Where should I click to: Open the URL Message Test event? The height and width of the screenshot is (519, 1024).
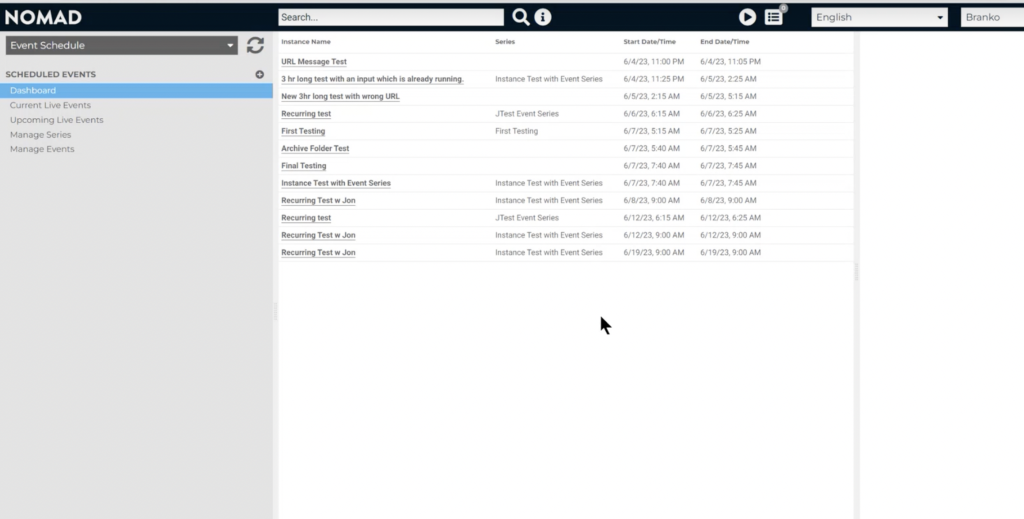click(x=314, y=61)
